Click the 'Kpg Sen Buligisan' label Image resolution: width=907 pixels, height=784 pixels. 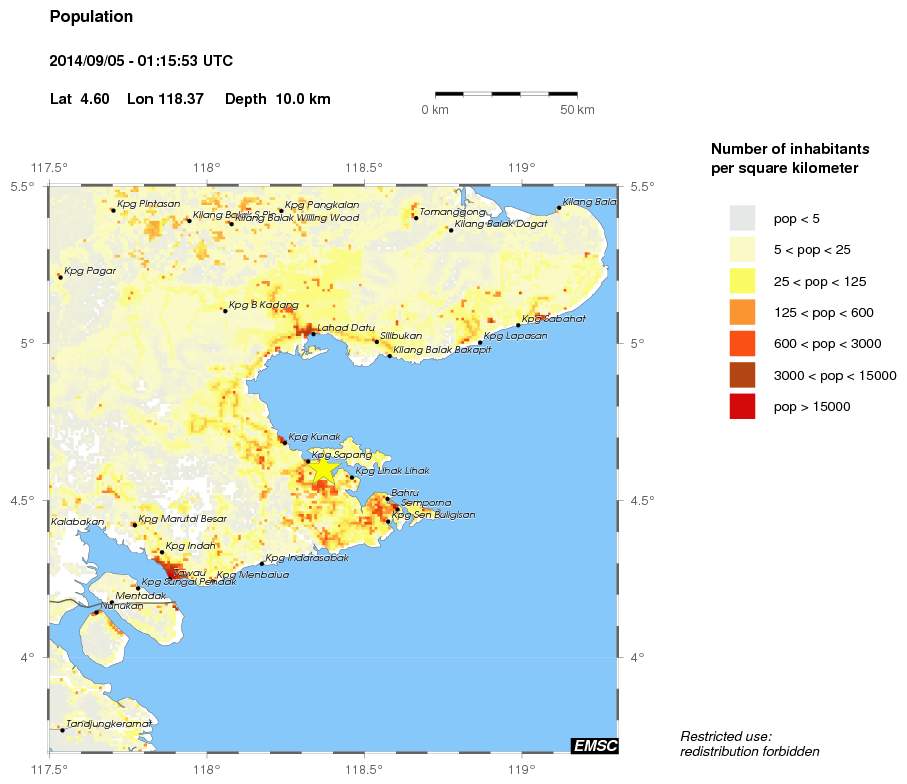click(434, 515)
